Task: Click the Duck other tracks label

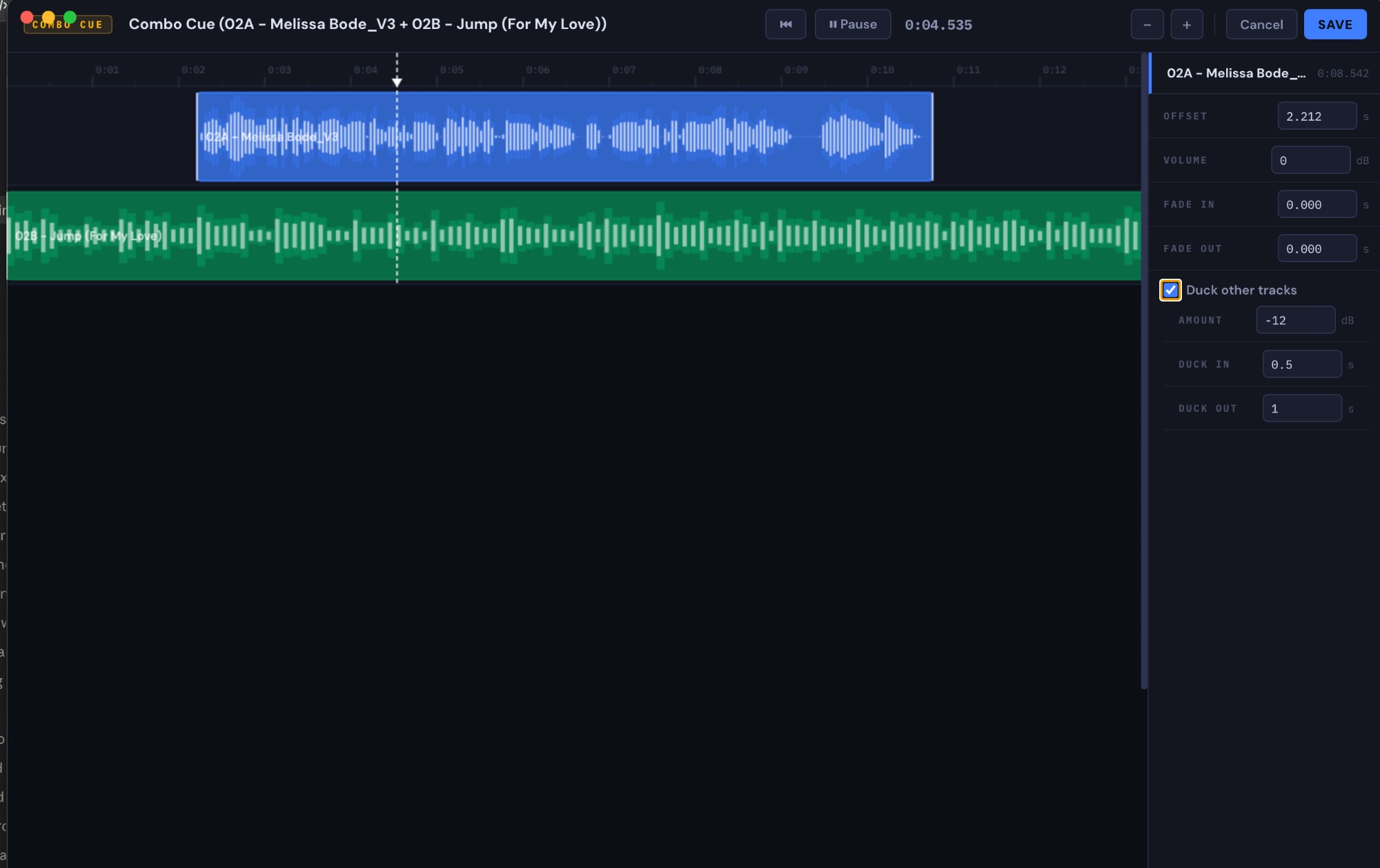Action: tap(1241, 290)
